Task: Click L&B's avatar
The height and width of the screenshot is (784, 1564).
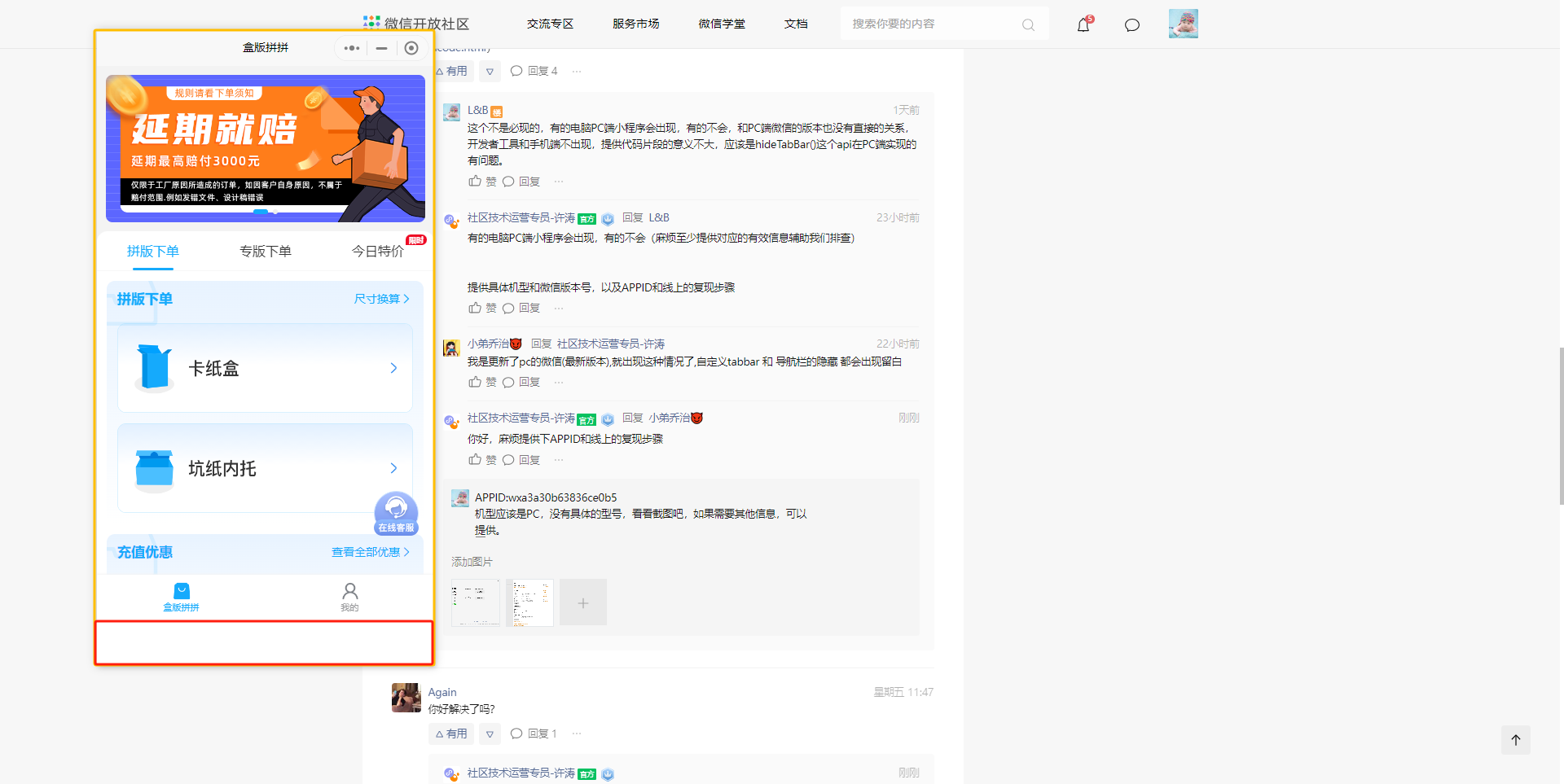Action: tap(451, 112)
